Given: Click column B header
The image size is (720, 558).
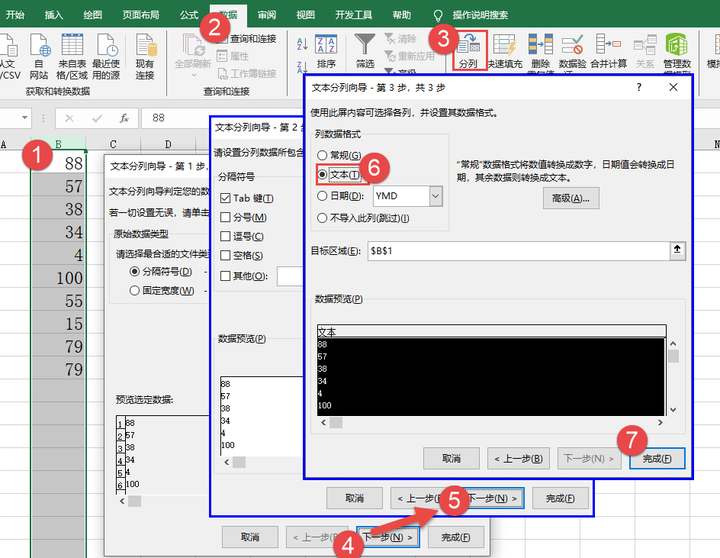Looking at the screenshot, I should (x=58, y=144).
